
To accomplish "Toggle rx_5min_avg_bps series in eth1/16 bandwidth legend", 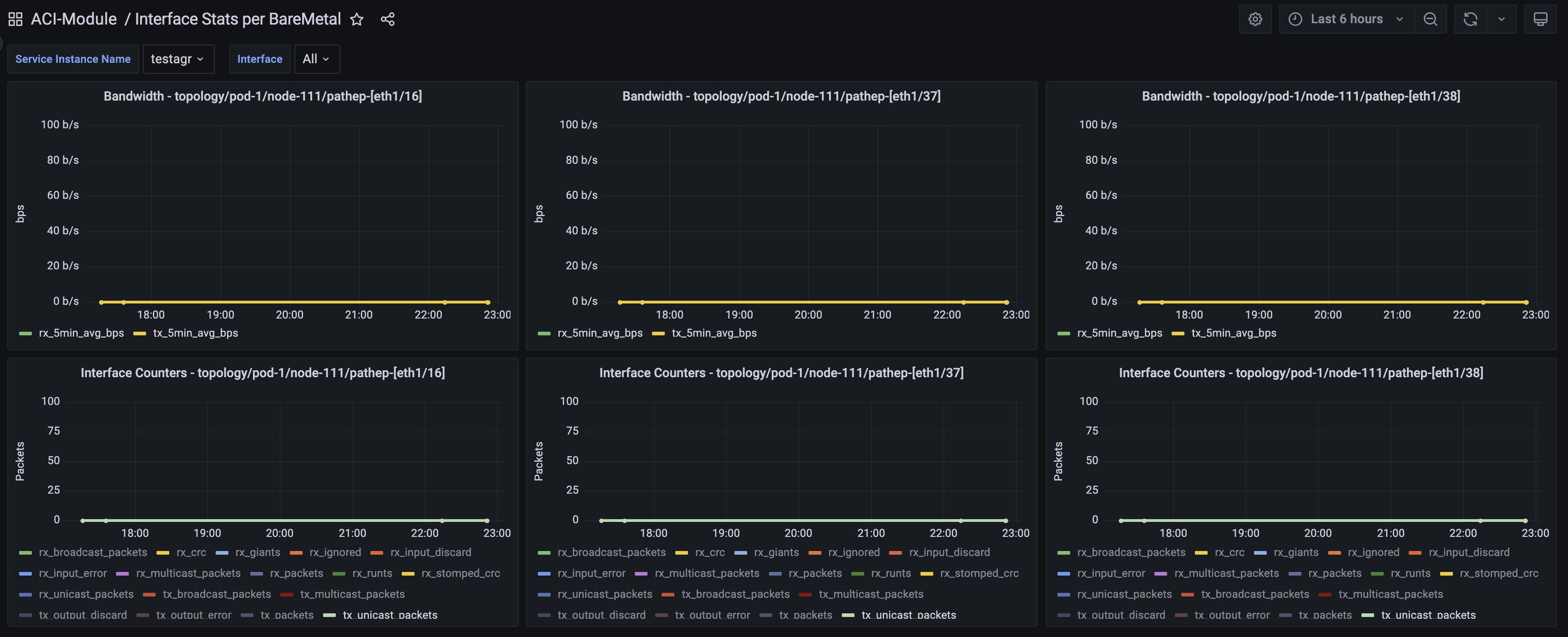I will click(x=81, y=334).
